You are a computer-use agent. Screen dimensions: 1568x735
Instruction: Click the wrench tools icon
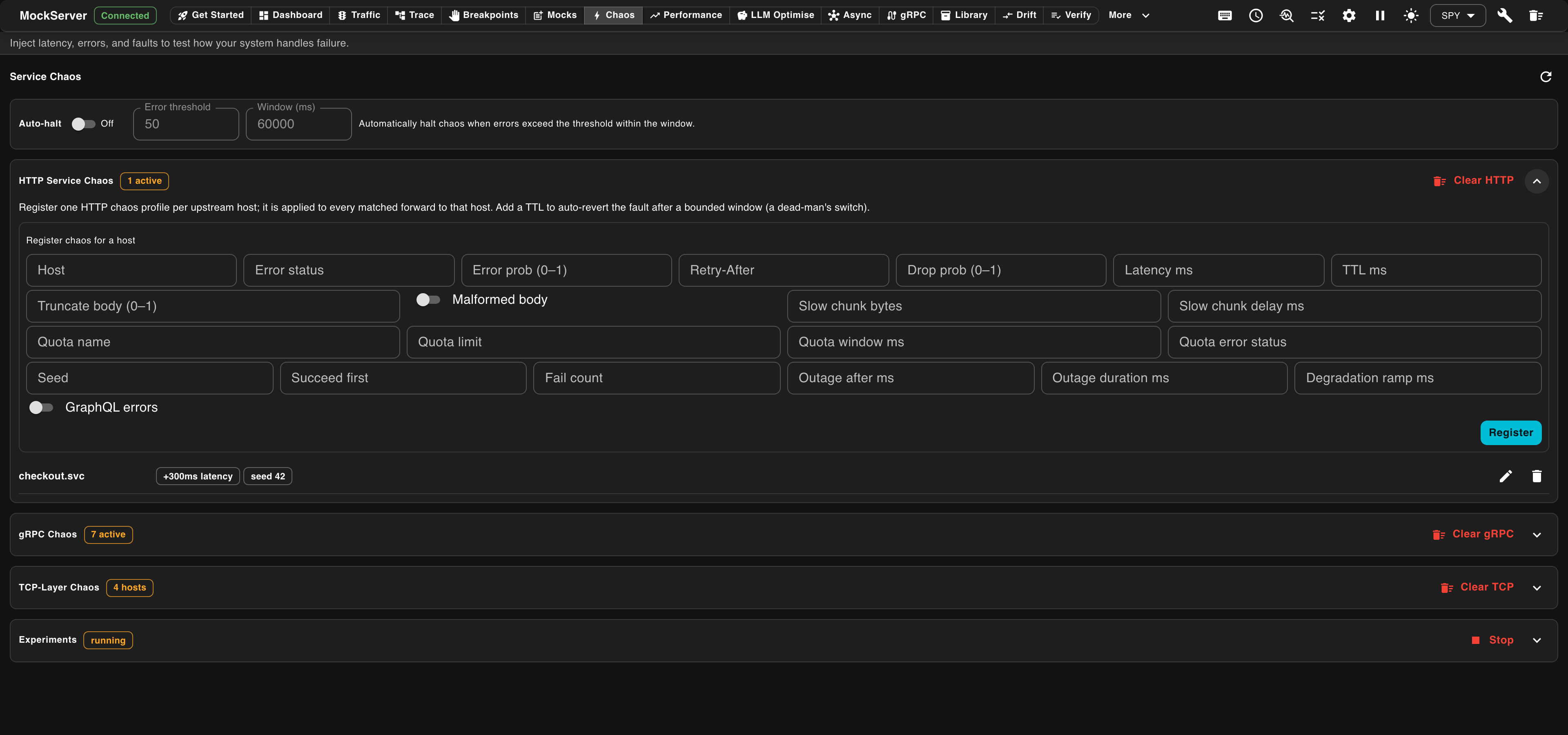1505,16
